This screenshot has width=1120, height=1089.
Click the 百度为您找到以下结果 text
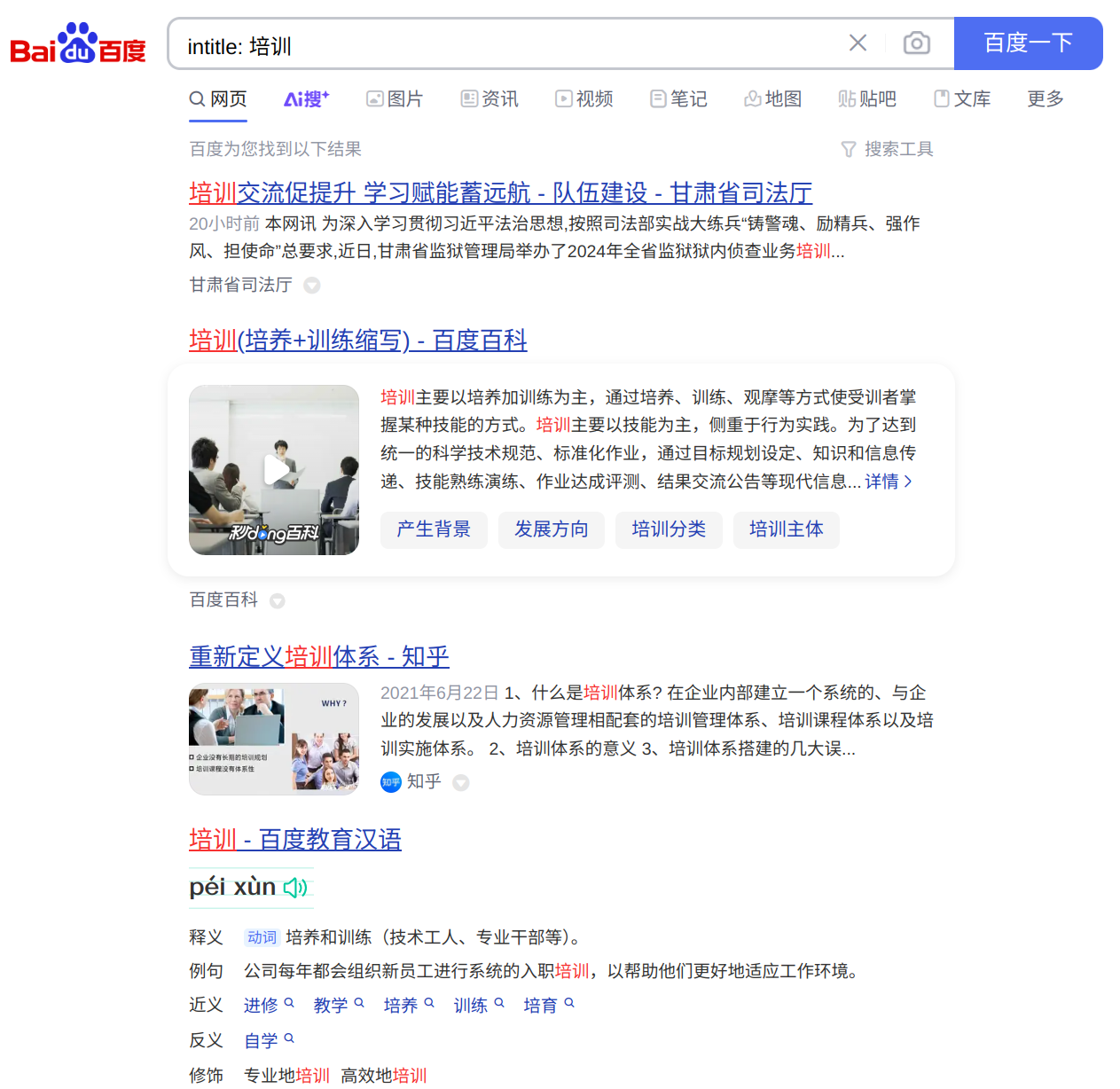275,149
